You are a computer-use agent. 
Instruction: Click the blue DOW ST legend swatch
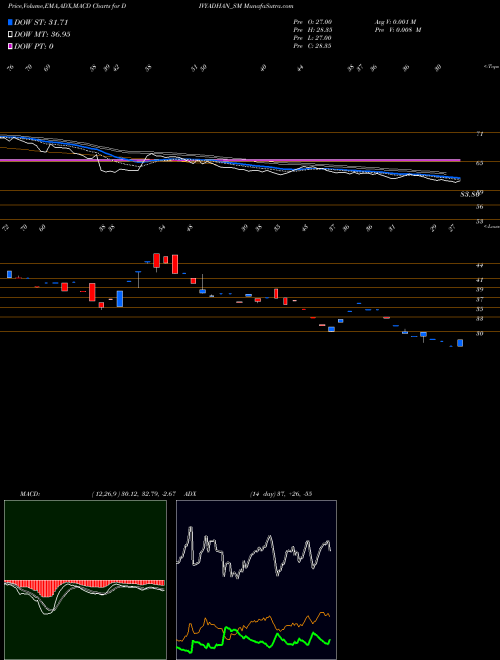click(10, 22)
